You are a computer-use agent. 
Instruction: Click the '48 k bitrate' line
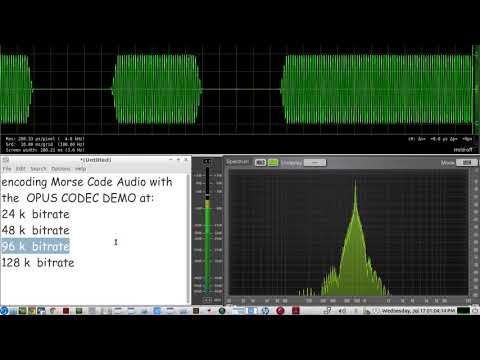35,230
